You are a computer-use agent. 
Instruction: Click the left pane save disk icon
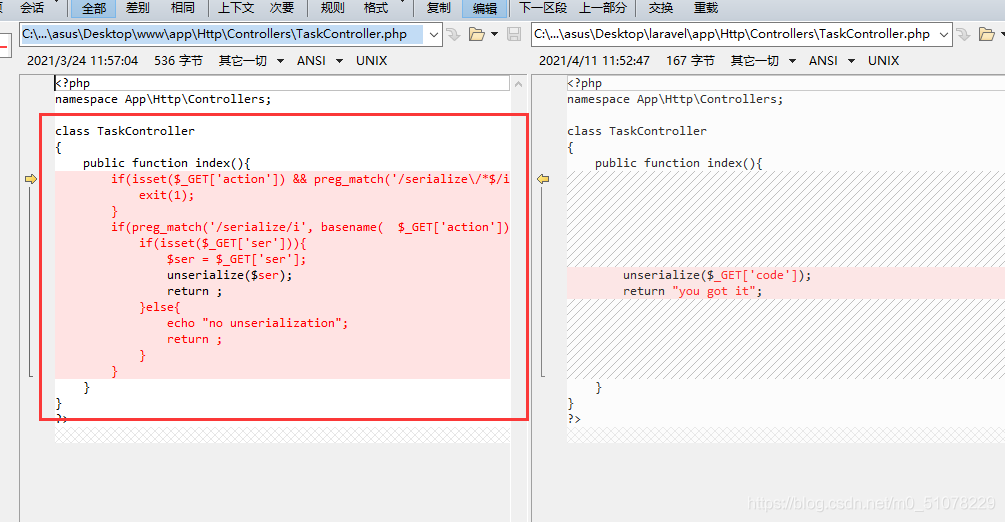[x=514, y=35]
